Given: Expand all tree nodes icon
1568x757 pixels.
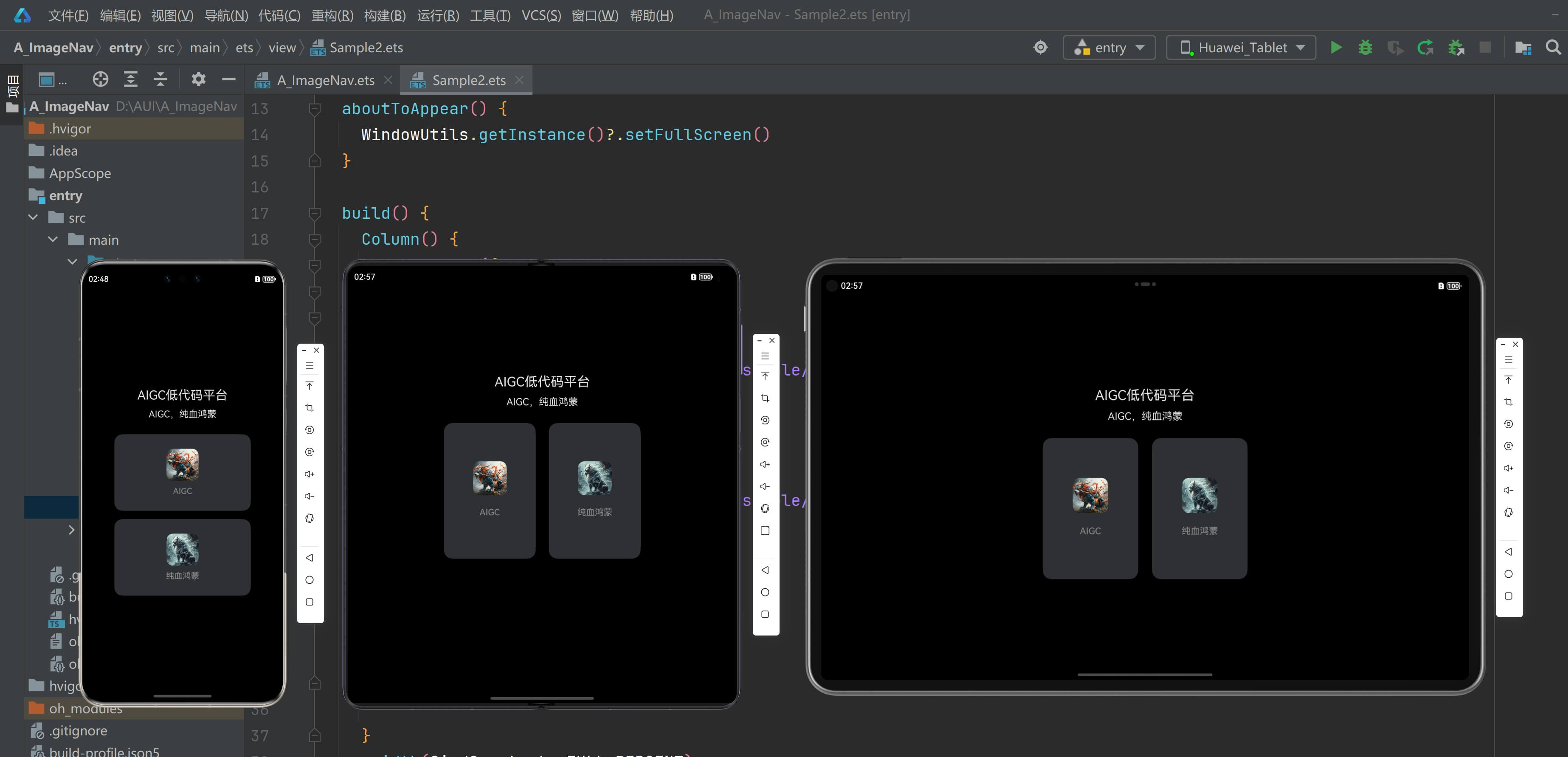Looking at the screenshot, I should click(130, 79).
